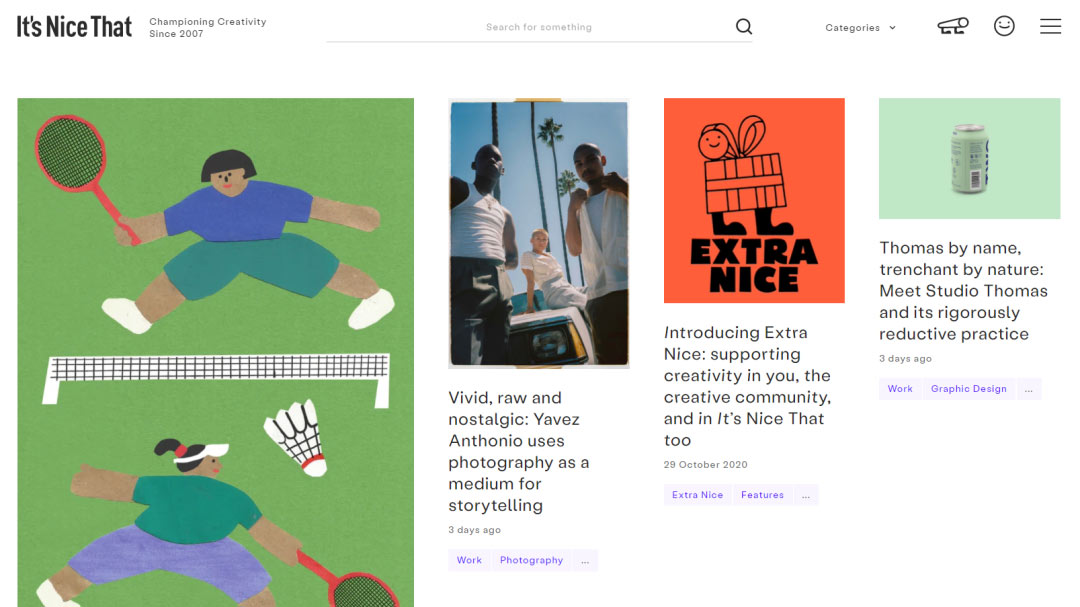The image size is (1080, 607).
Task: Select the Photography tag
Action: [531, 561]
